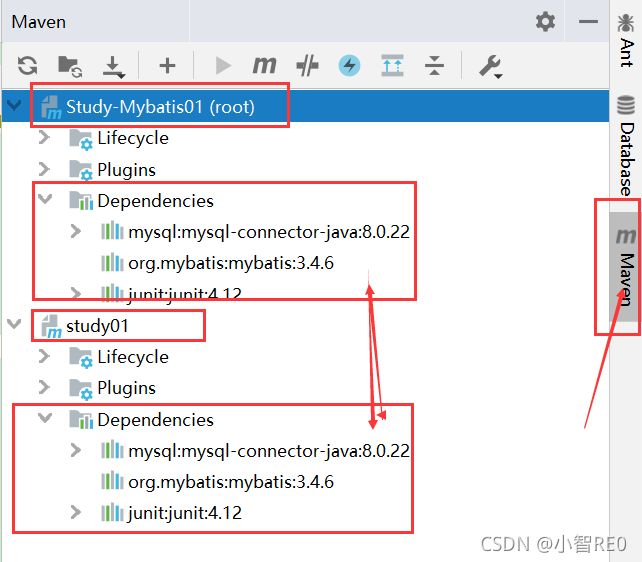The width and height of the screenshot is (642, 562).
Task: Execute Maven goal m icon
Action: (264, 65)
